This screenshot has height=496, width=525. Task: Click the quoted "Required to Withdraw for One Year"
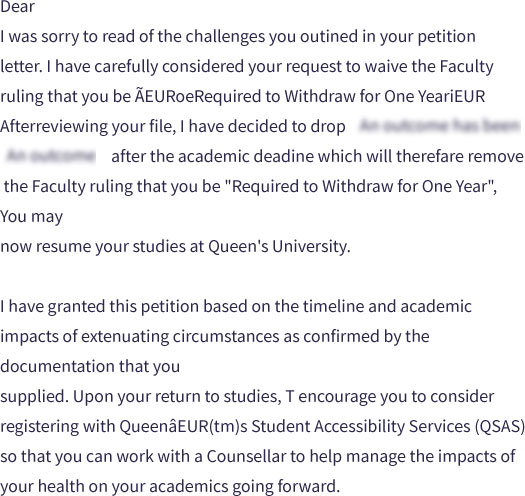coord(357,187)
